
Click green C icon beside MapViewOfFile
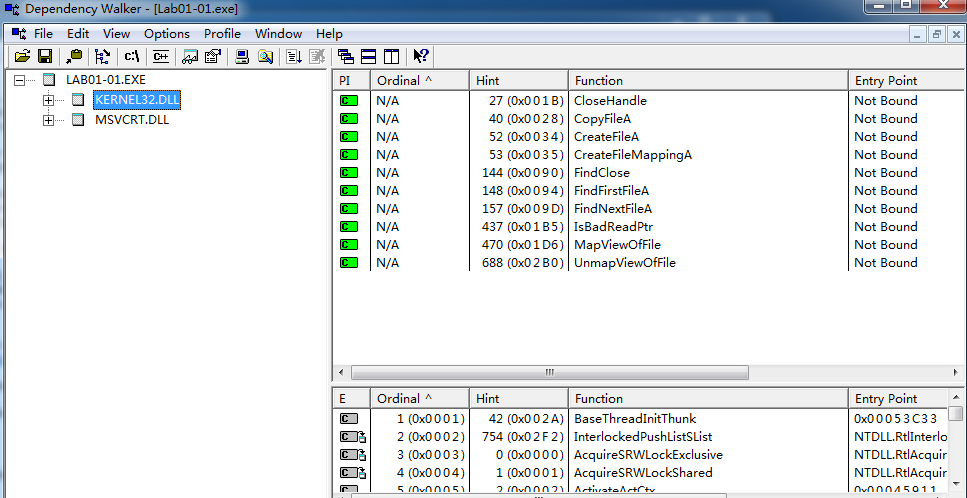348,245
